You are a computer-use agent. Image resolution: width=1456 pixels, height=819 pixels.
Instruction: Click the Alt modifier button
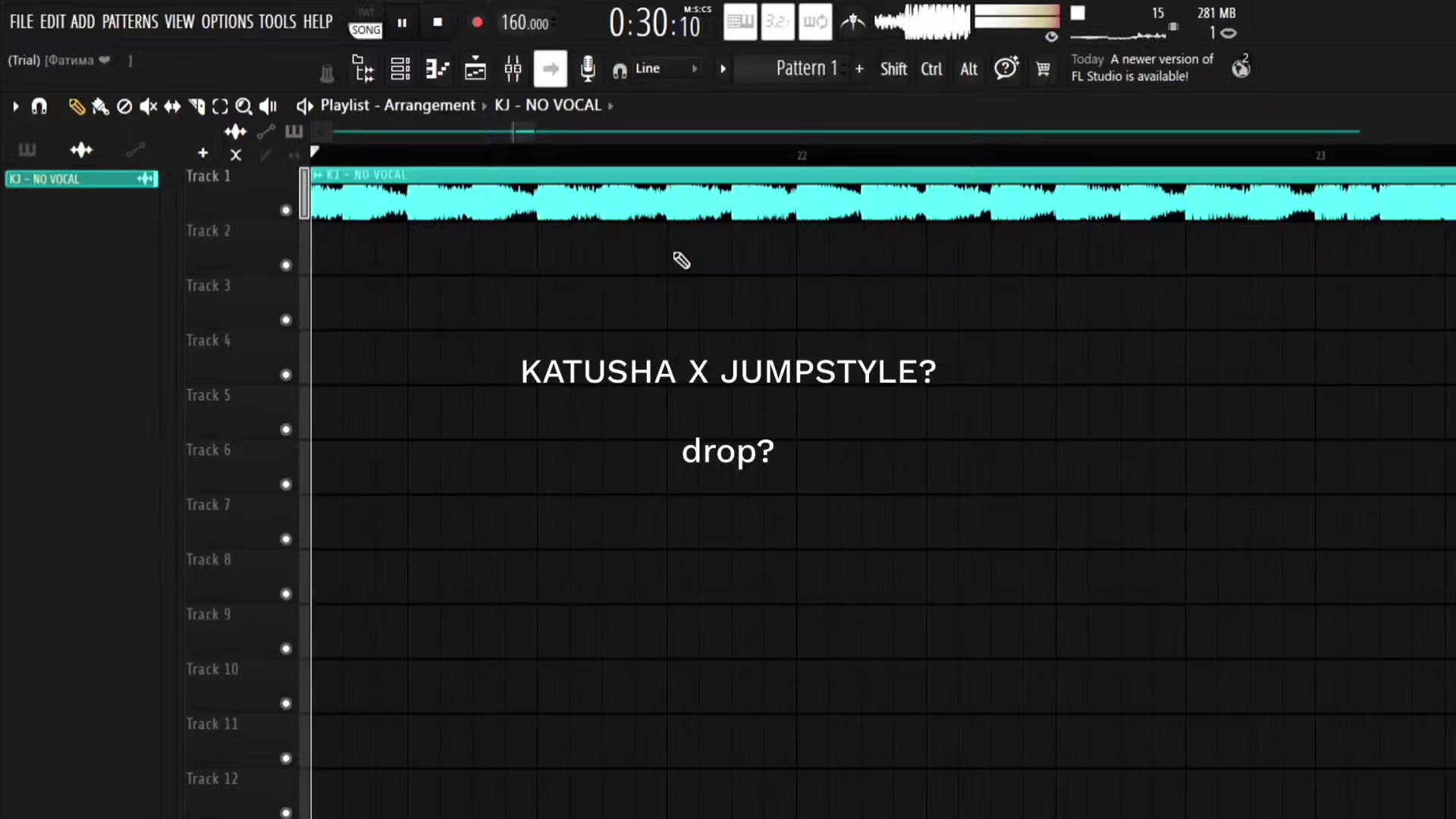(x=968, y=69)
